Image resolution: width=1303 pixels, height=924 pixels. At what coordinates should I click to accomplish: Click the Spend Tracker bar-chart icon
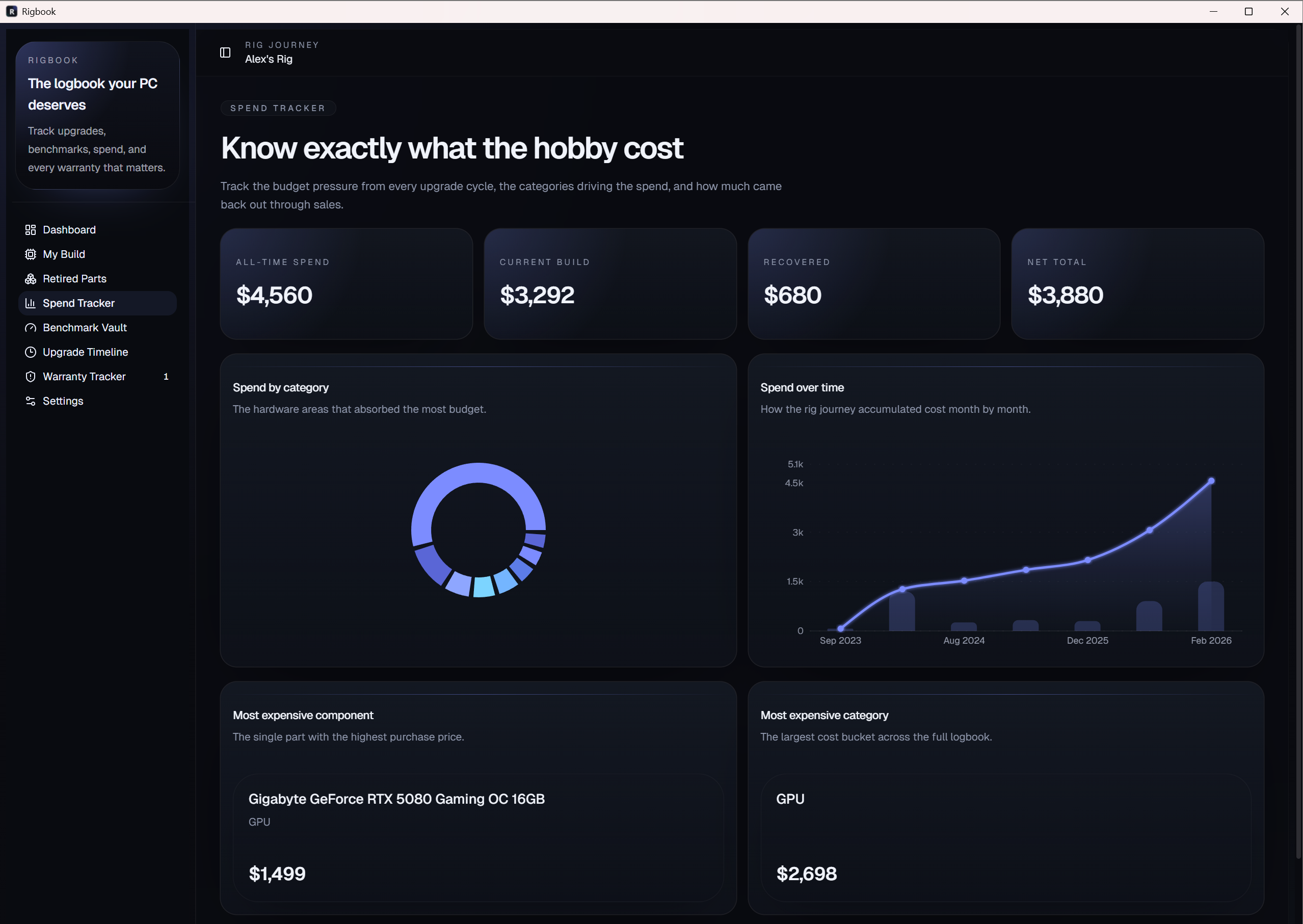click(31, 303)
